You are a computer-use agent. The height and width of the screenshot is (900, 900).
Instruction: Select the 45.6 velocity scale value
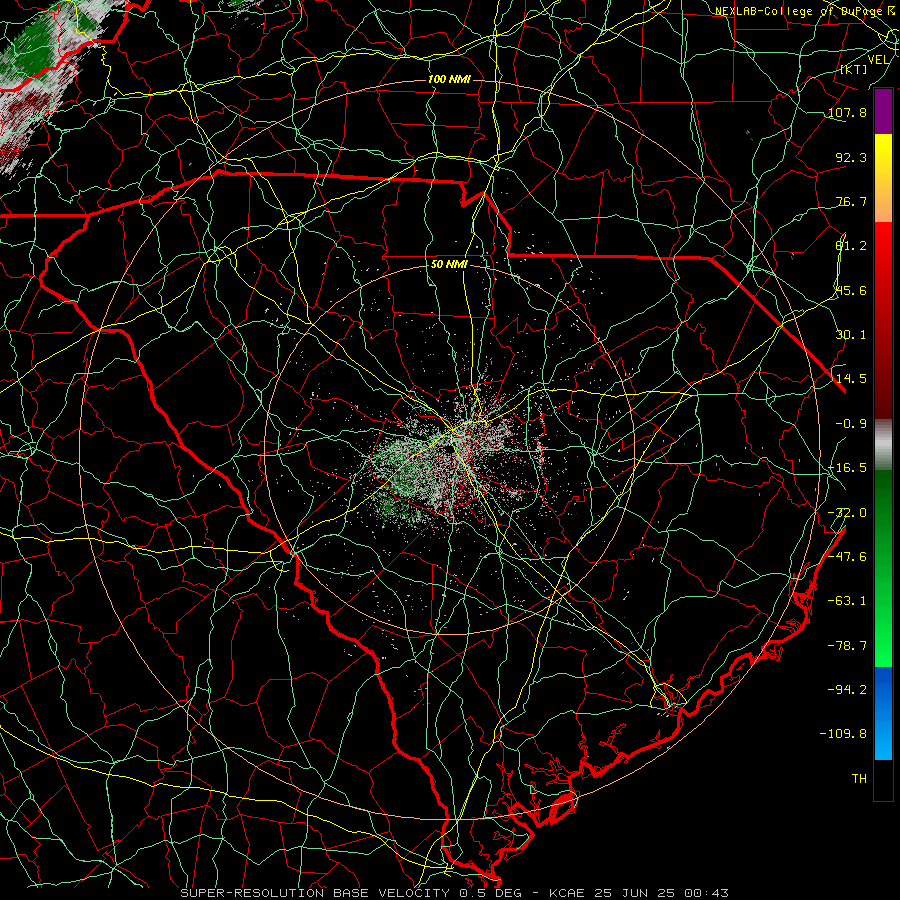click(851, 290)
